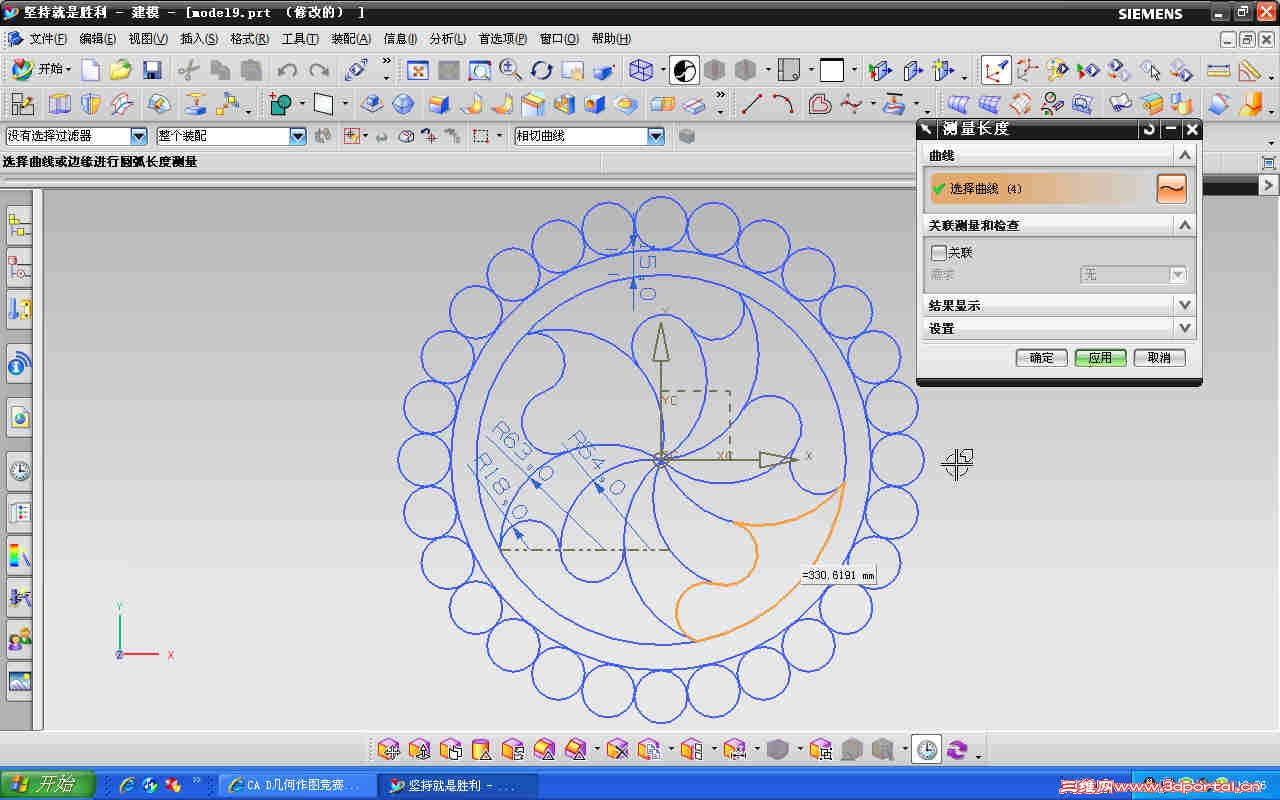Expand the 设置 section
The image size is (1280, 800).
click(x=1184, y=328)
